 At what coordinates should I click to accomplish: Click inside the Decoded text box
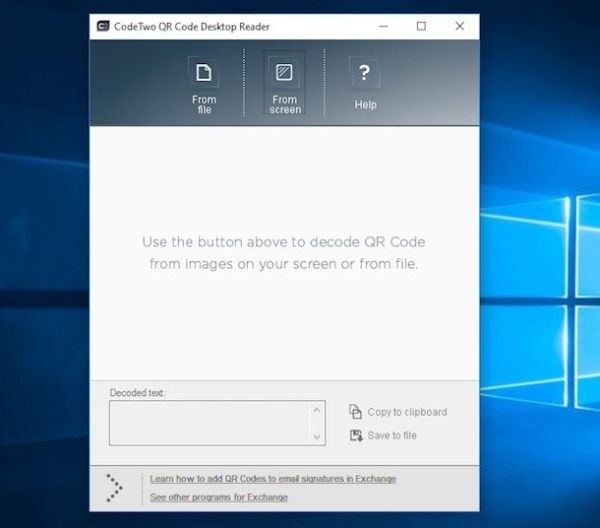tap(210, 423)
